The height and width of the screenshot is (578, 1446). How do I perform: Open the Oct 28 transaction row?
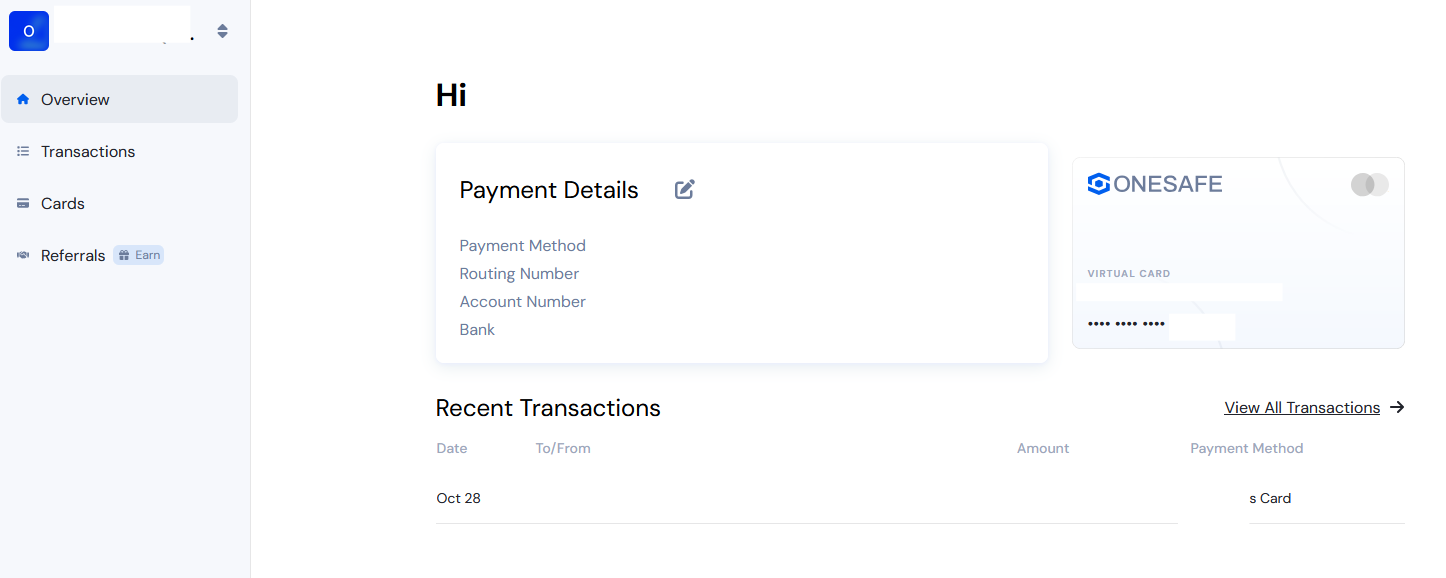(x=459, y=498)
